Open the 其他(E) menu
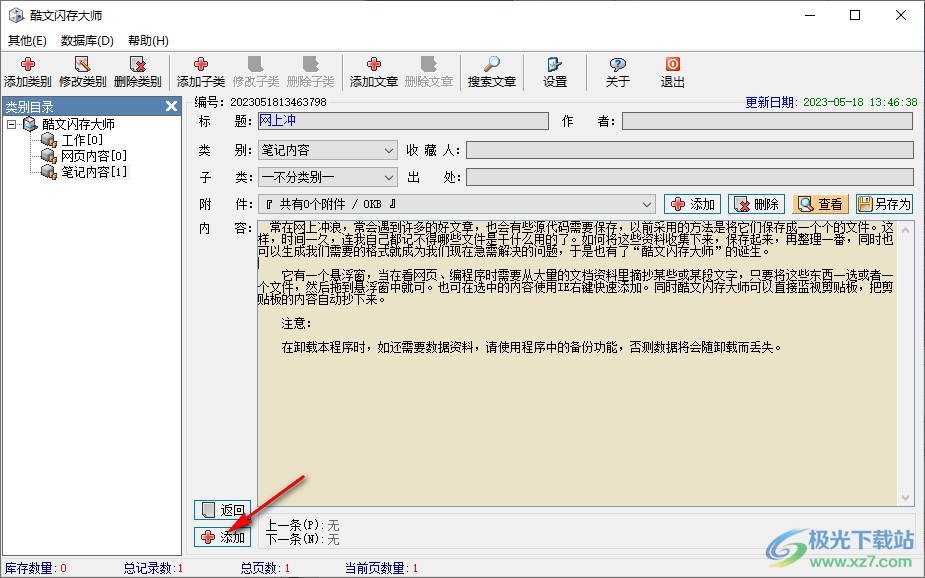This screenshot has height=578, width=925. [27, 41]
